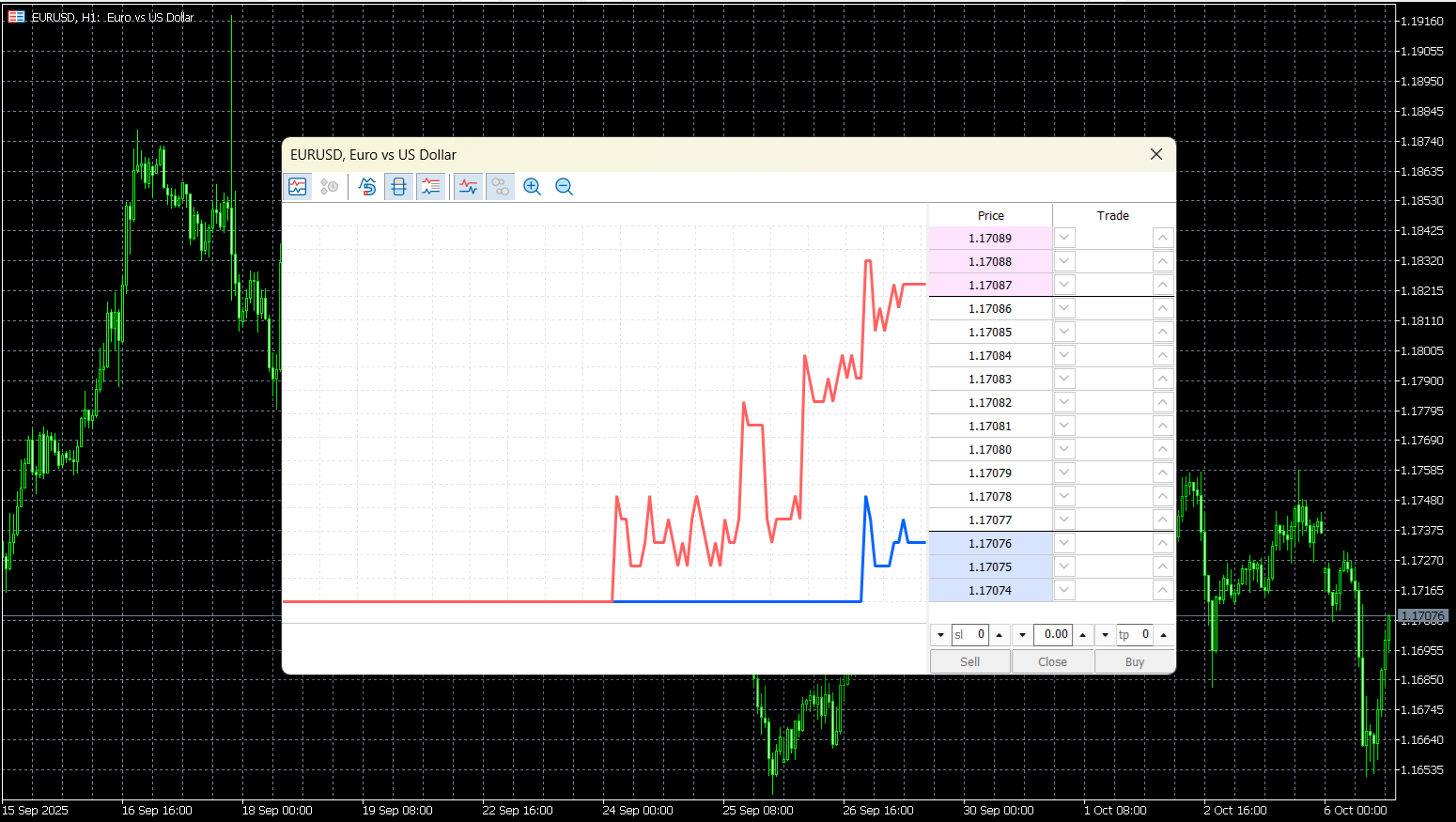Click the Sell button
The image size is (1456, 822).
coord(970,661)
